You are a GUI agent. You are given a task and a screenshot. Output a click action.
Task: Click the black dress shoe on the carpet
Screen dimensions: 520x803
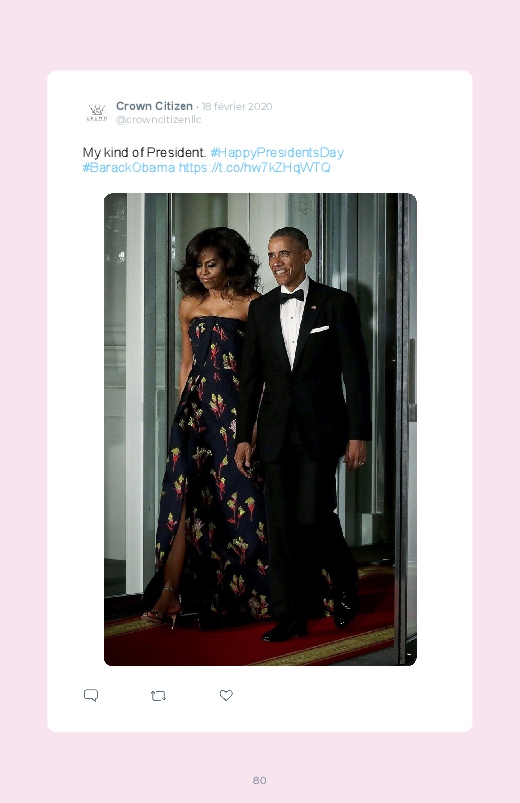[285, 630]
